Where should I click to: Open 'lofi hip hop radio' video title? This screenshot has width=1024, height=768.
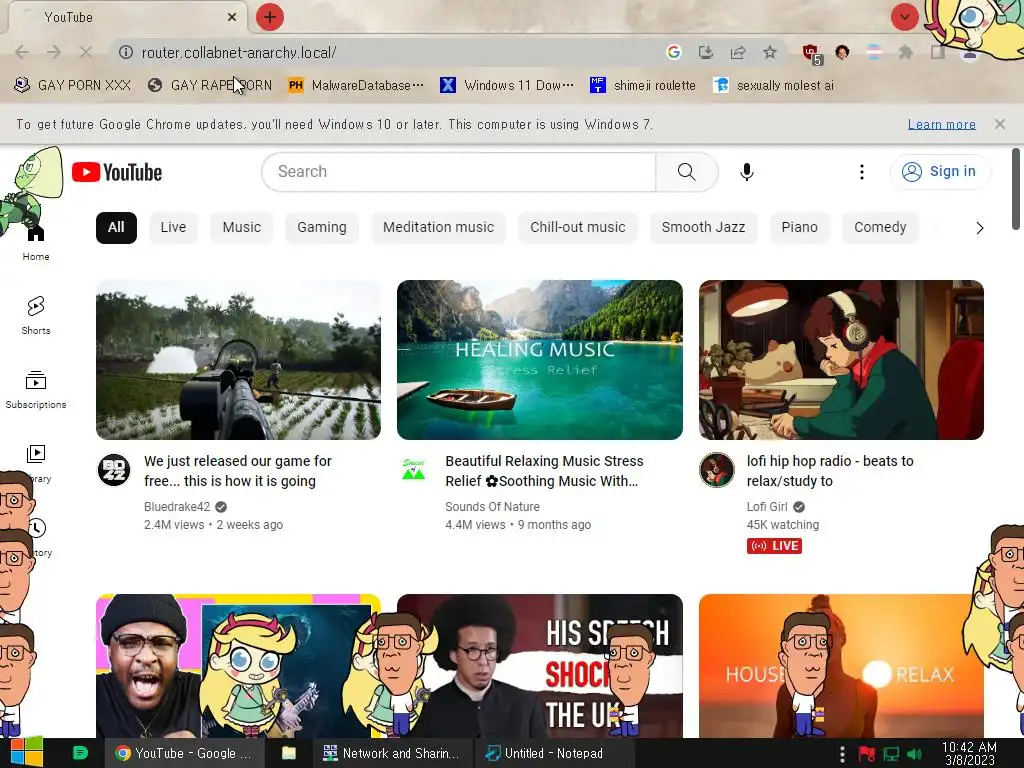click(830, 471)
